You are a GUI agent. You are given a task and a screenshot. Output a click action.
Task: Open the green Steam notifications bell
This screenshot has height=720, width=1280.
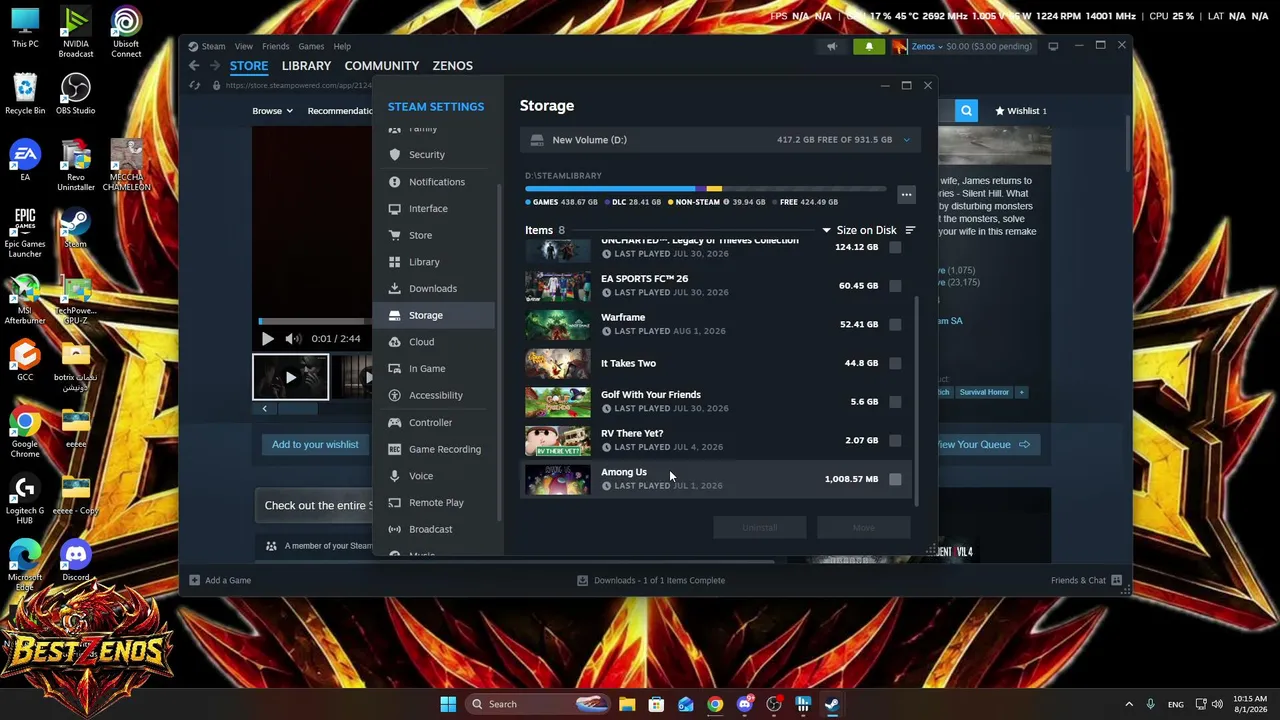pyautogui.click(x=869, y=46)
